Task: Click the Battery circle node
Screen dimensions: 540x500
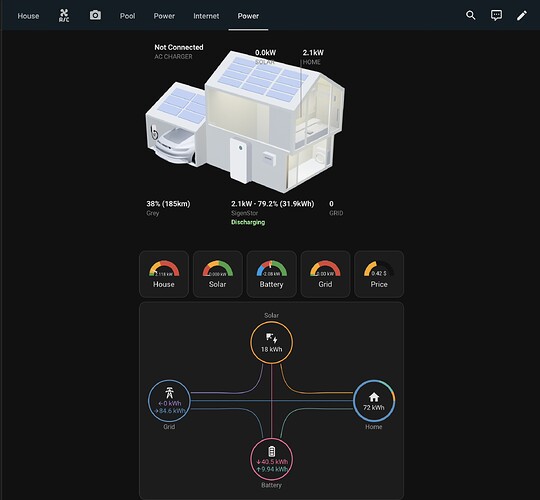Action: click(x=271, y=459)
